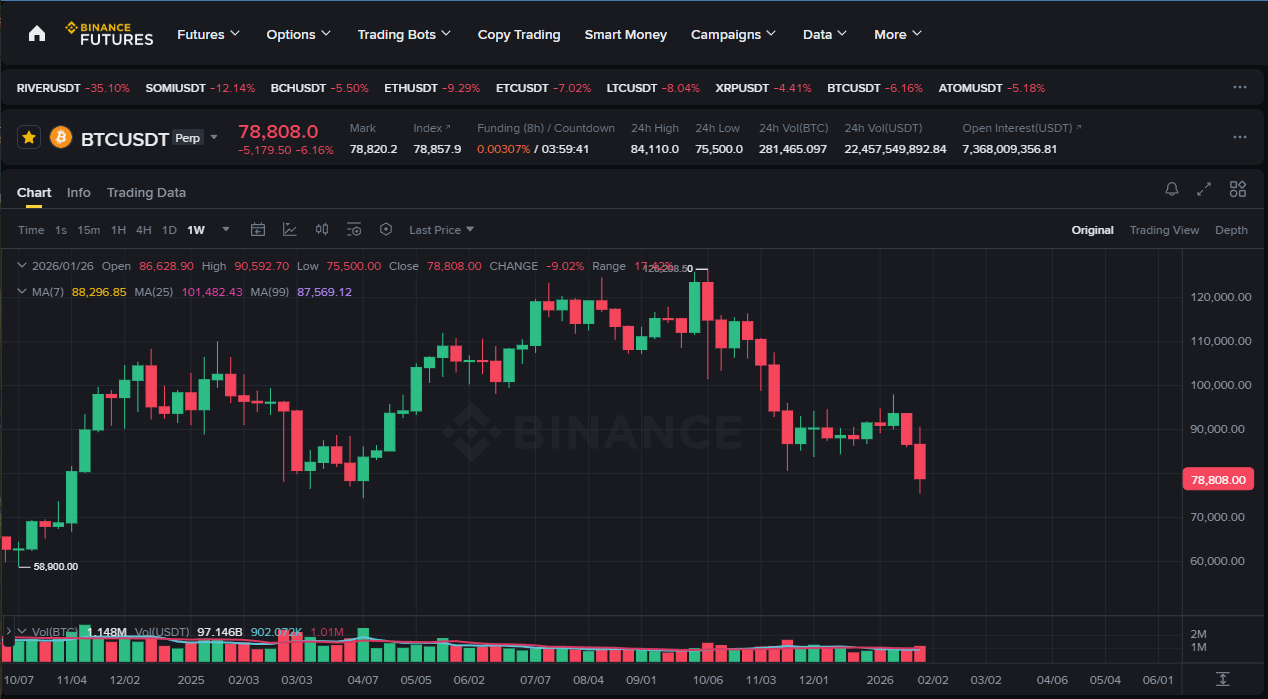Open the Campaigns dropdown menu
The width and height of the screenshot is (1268, 699).
733,34
